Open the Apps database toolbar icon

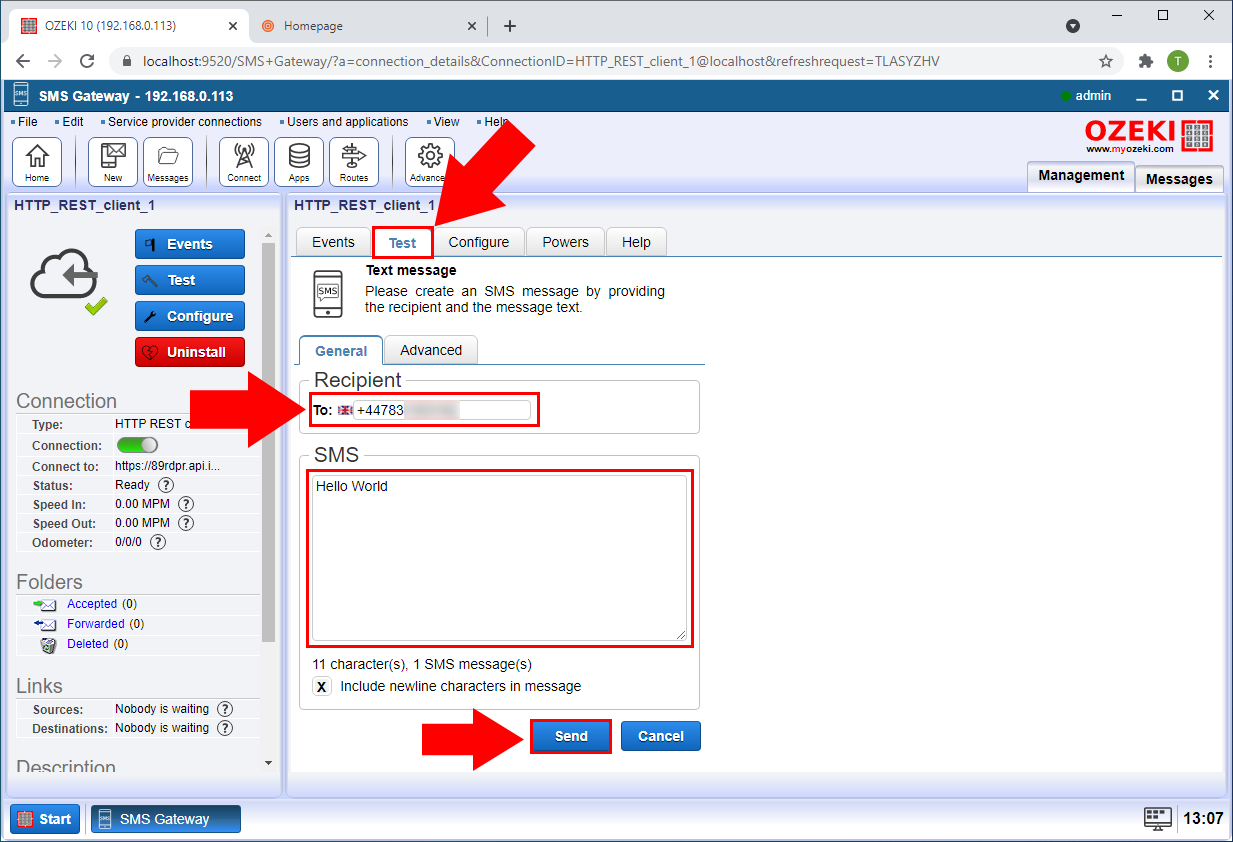tap(299, 162)
